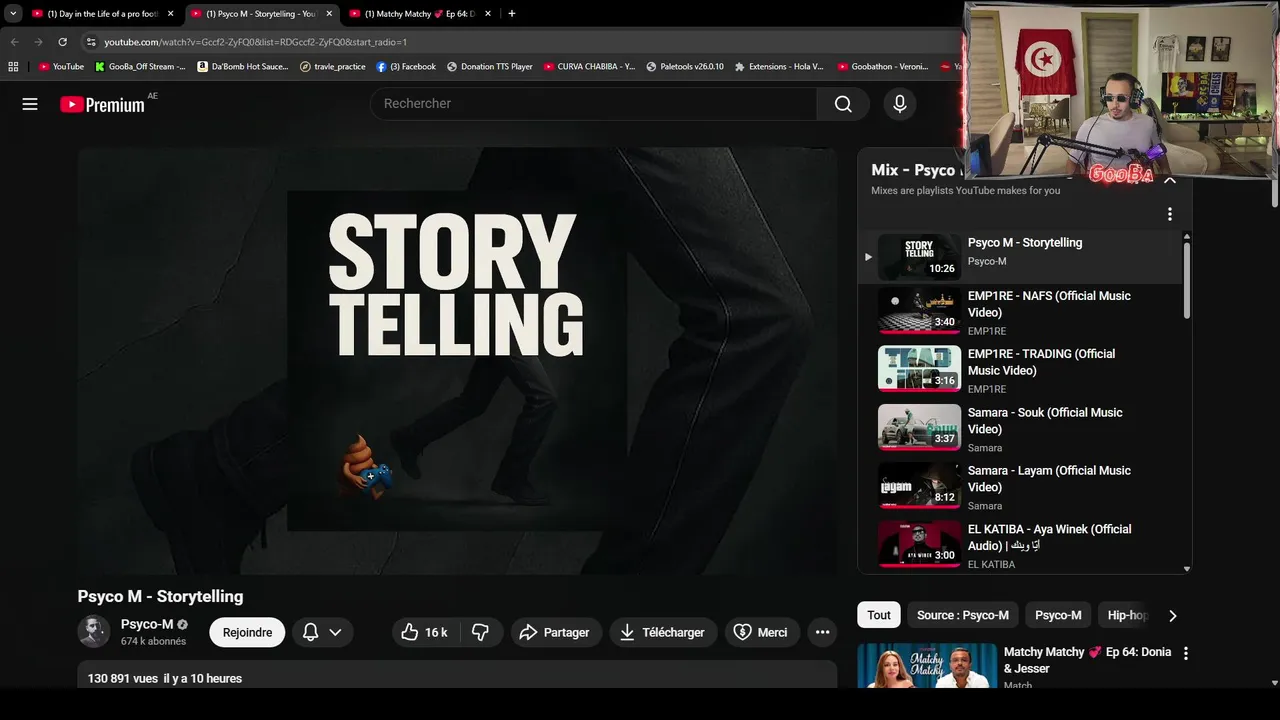This screenshot has width=1280, height=720.
Task: Click the Télécharger download button
Action: (662, 632)
